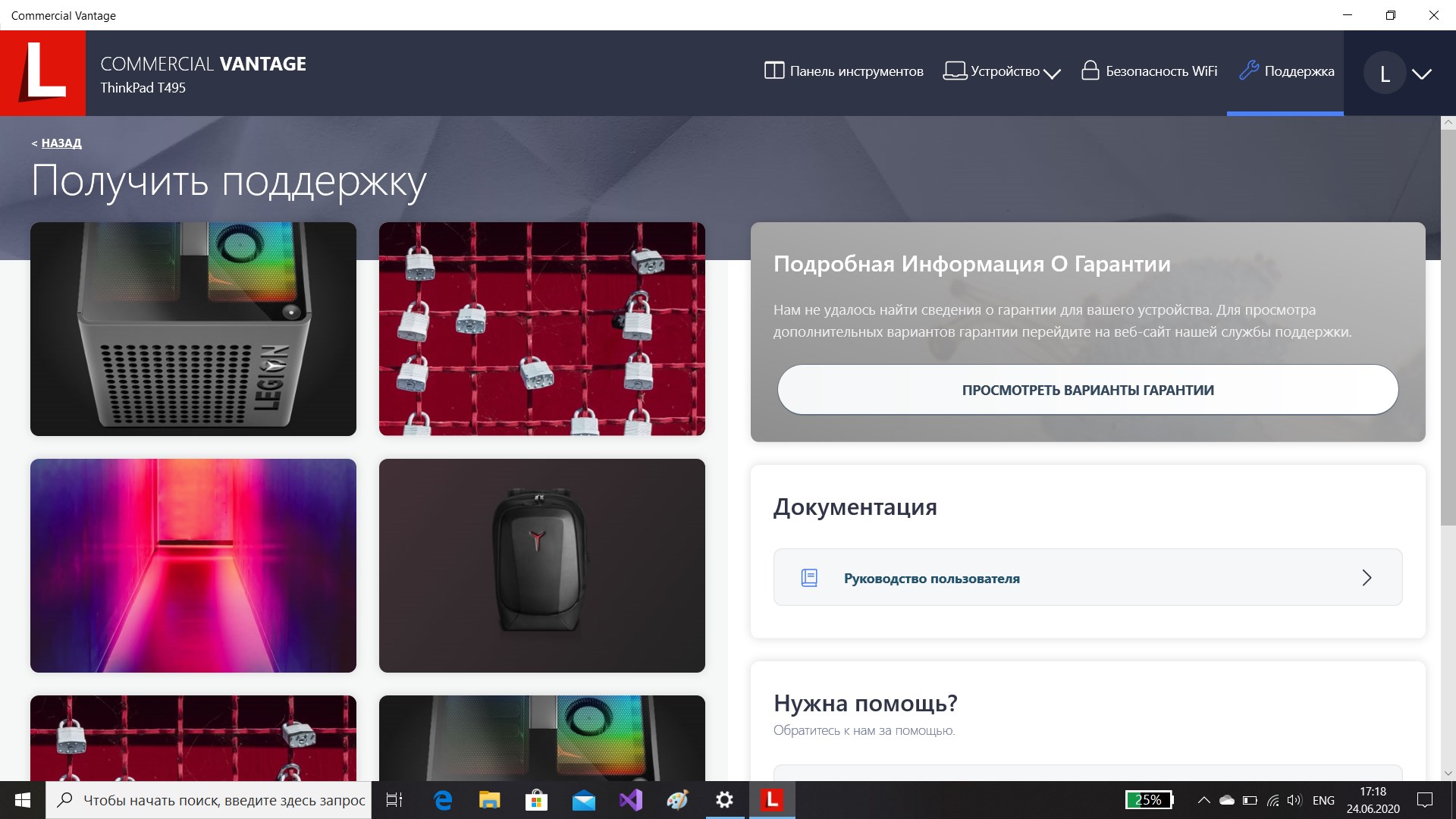Launch Microsoft Edge from taskbar
Screen dimensions: 1456x819
[x=442, y=800]
